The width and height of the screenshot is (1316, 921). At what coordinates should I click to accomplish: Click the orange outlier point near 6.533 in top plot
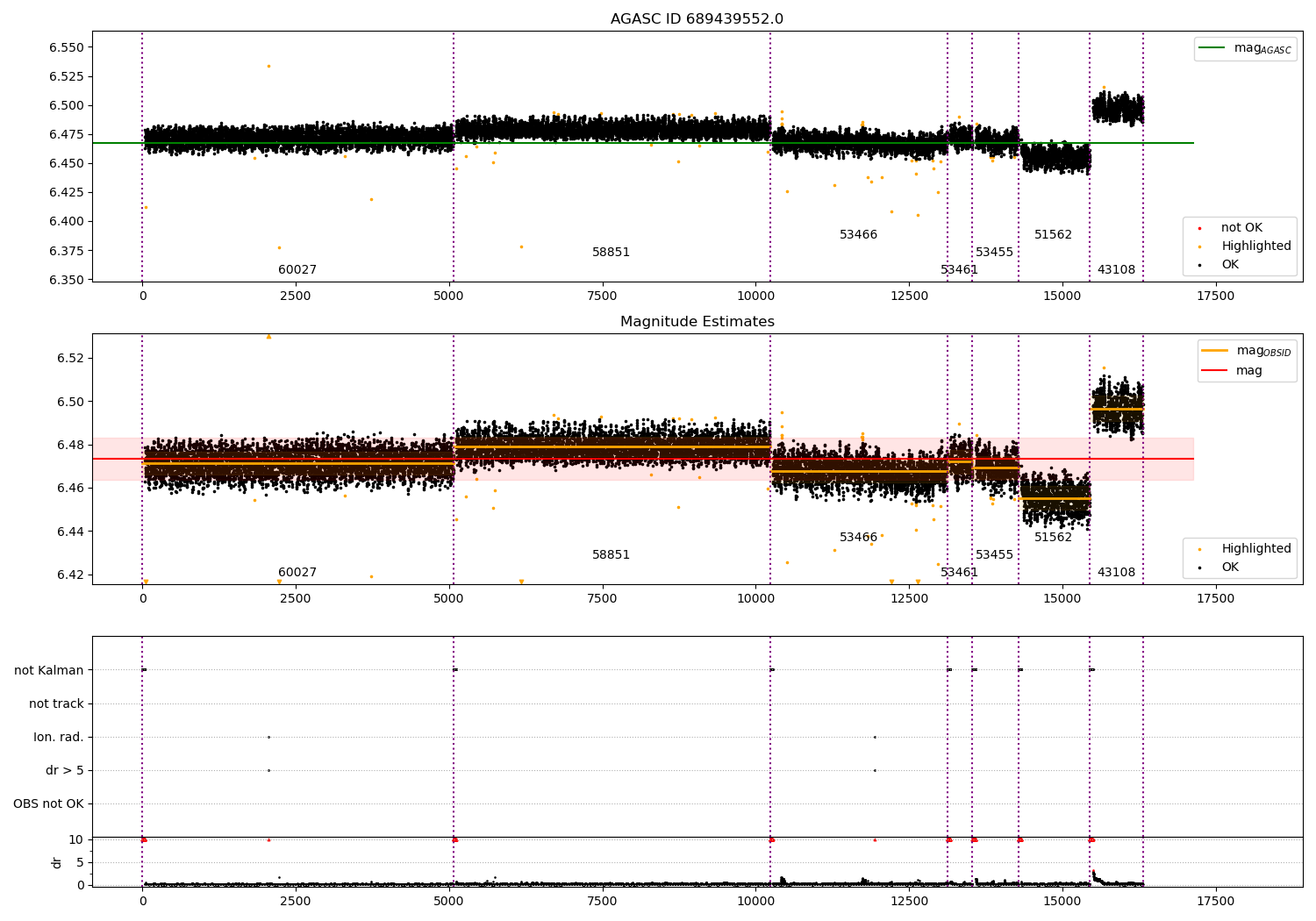268,67
